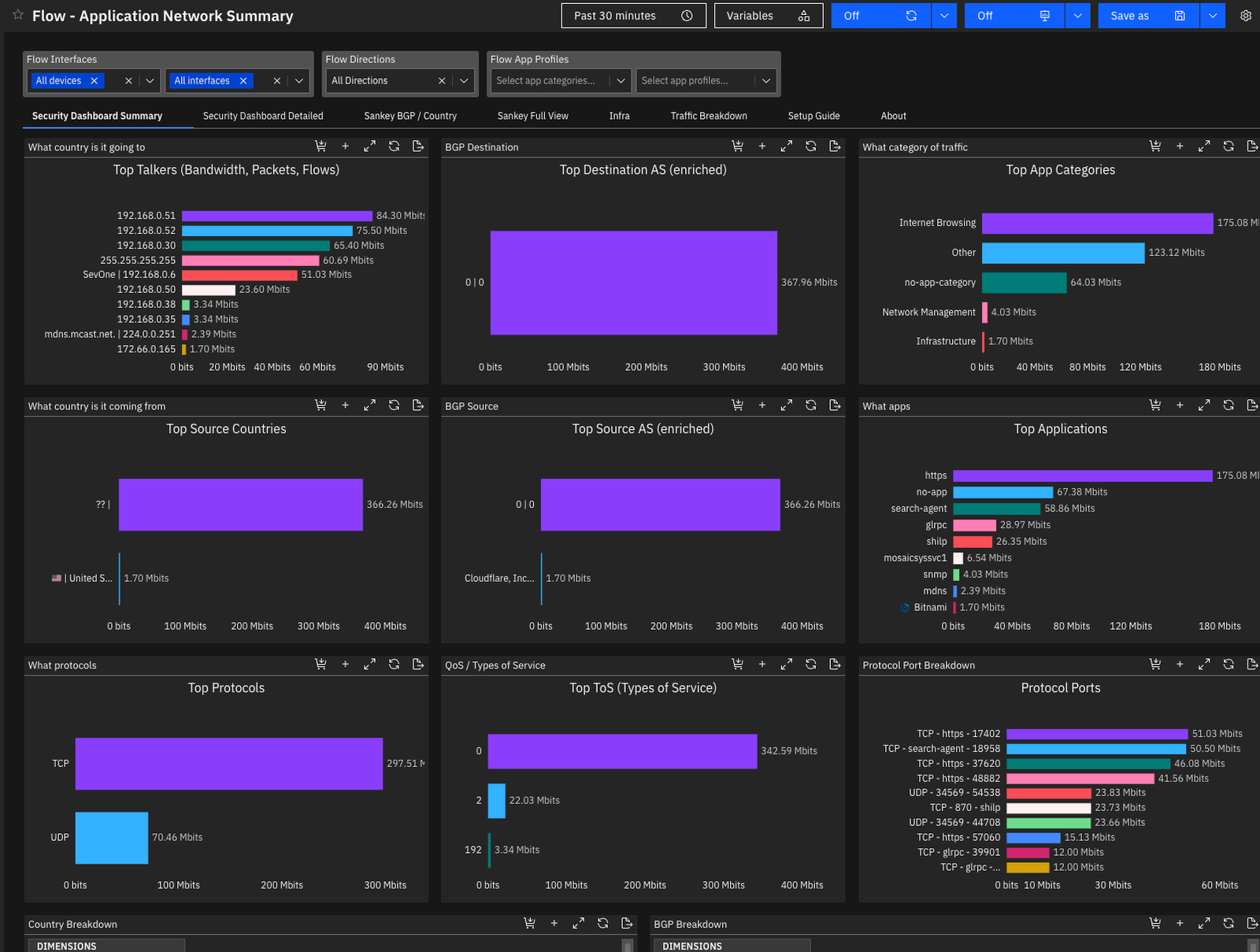Switch to the Sankey Full View tab
This screenshot has height=952, width=1260.
(x=532, y=116)
